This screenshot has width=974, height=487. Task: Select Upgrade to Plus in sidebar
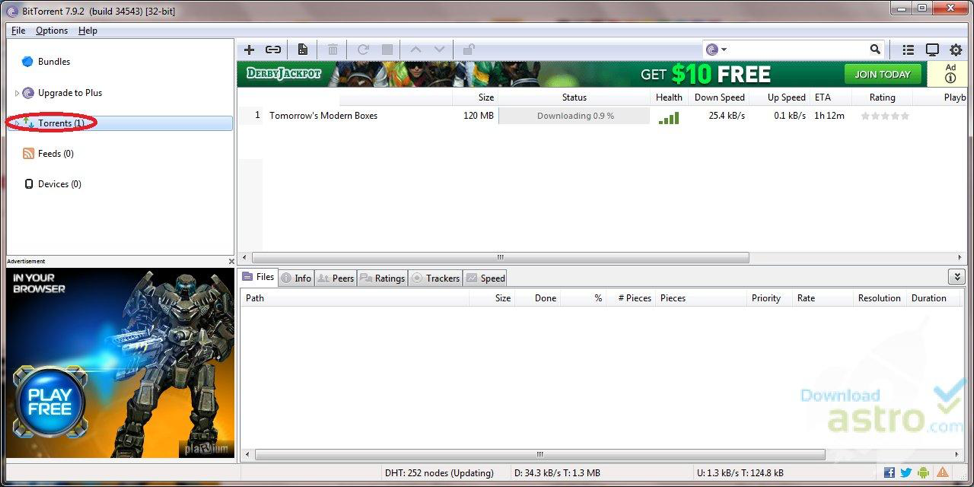(x=70, y=93)
